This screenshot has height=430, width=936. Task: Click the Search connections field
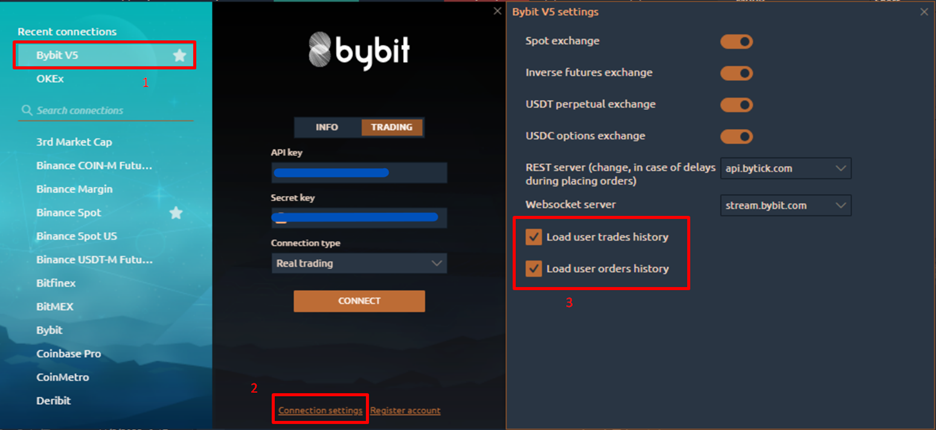[106, 110]
